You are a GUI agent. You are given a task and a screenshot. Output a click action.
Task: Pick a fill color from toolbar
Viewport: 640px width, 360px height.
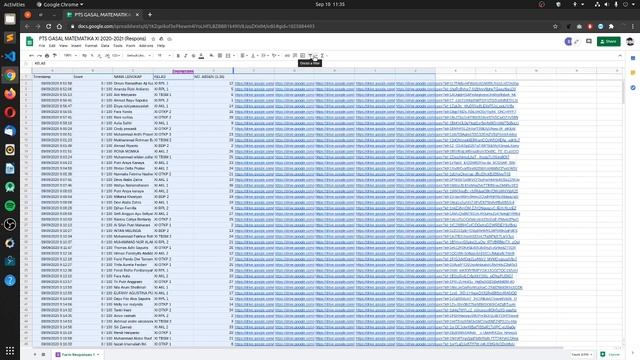coord(211,56)
